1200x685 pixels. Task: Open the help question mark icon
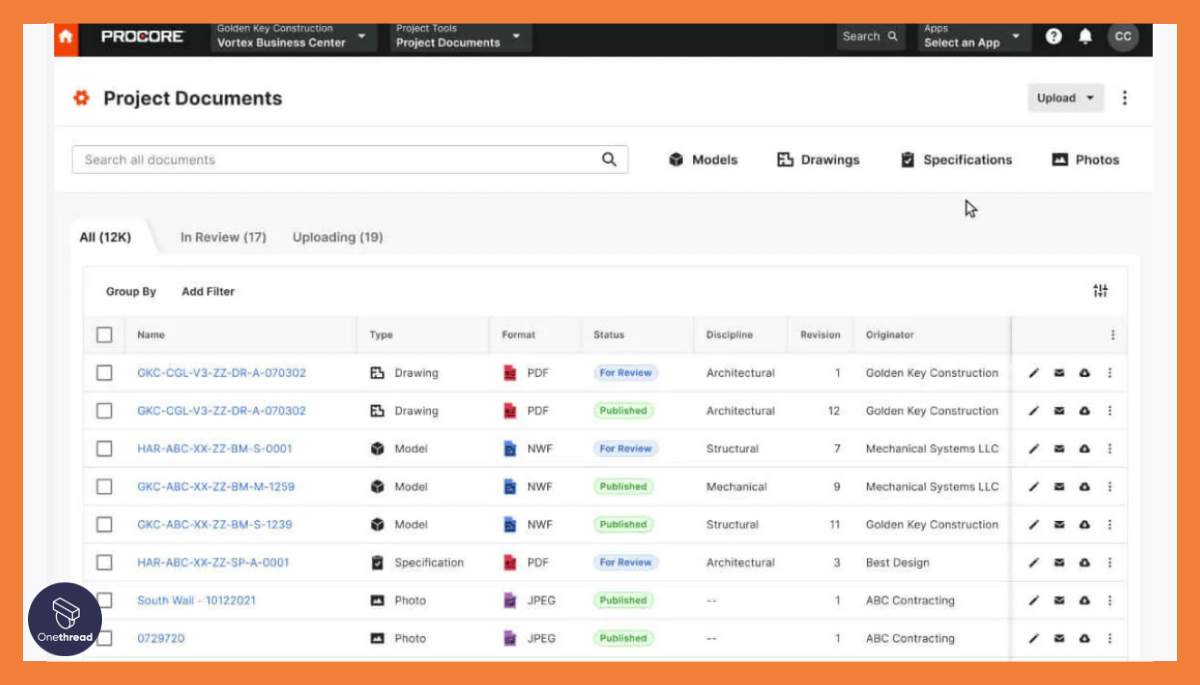[x=1053, y=36]
